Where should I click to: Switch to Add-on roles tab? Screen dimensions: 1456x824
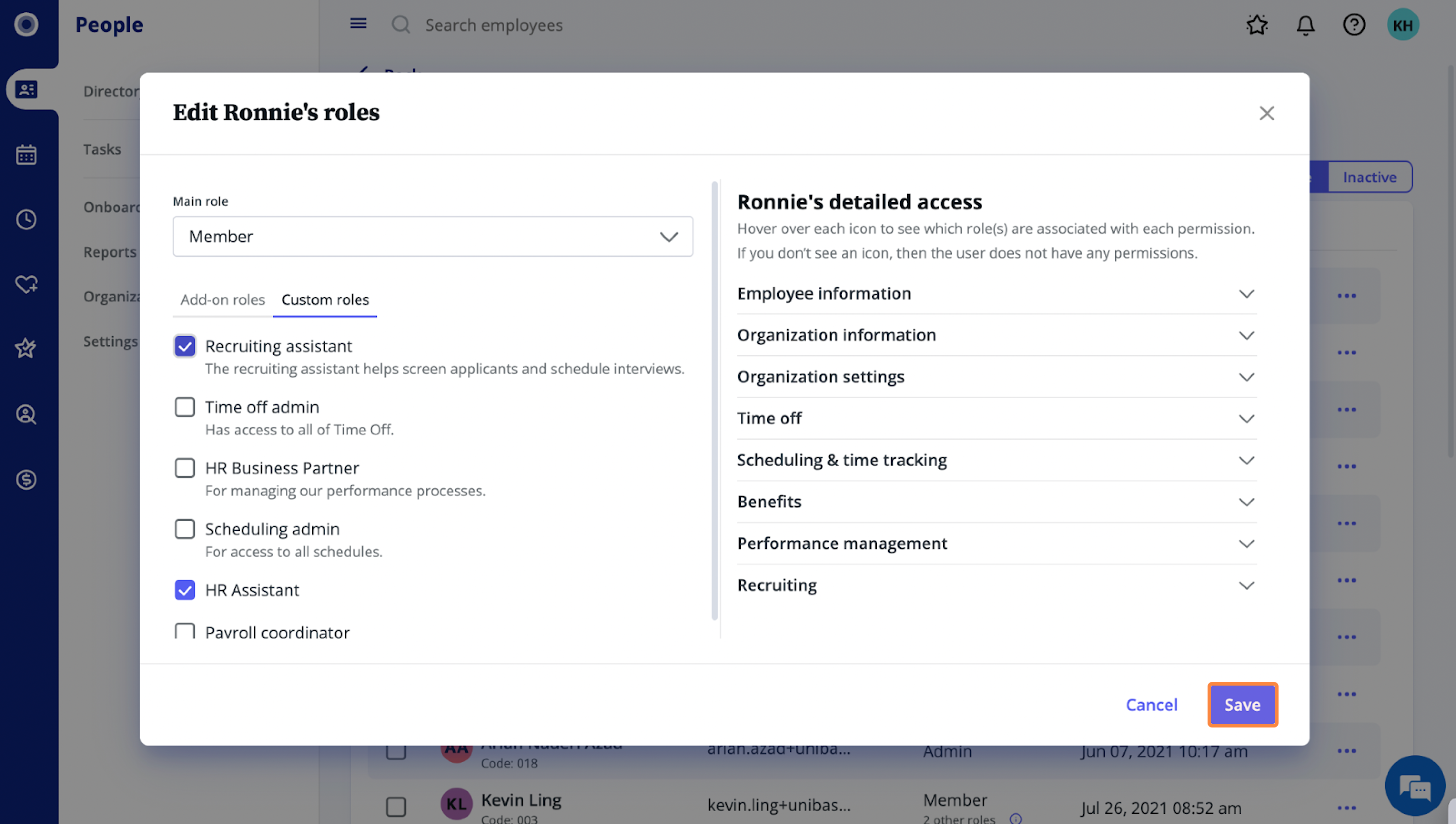click(222, 300)
